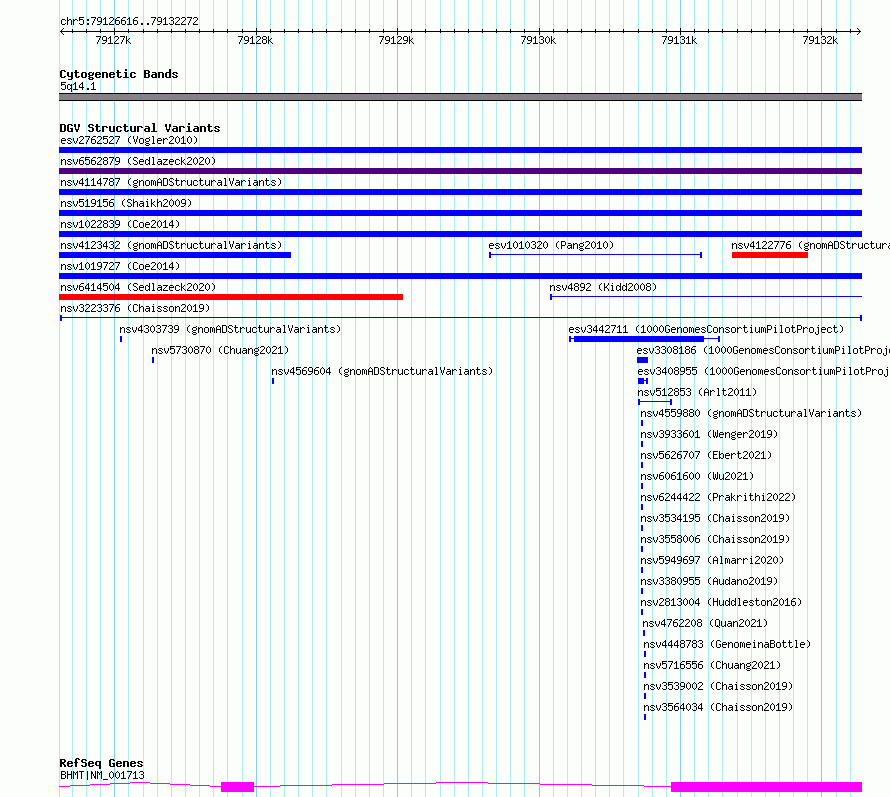Click nsv4762208 (Quan2021) label
Screen dimensions: 890x797
pyautogui.click(x=705, y=623)
